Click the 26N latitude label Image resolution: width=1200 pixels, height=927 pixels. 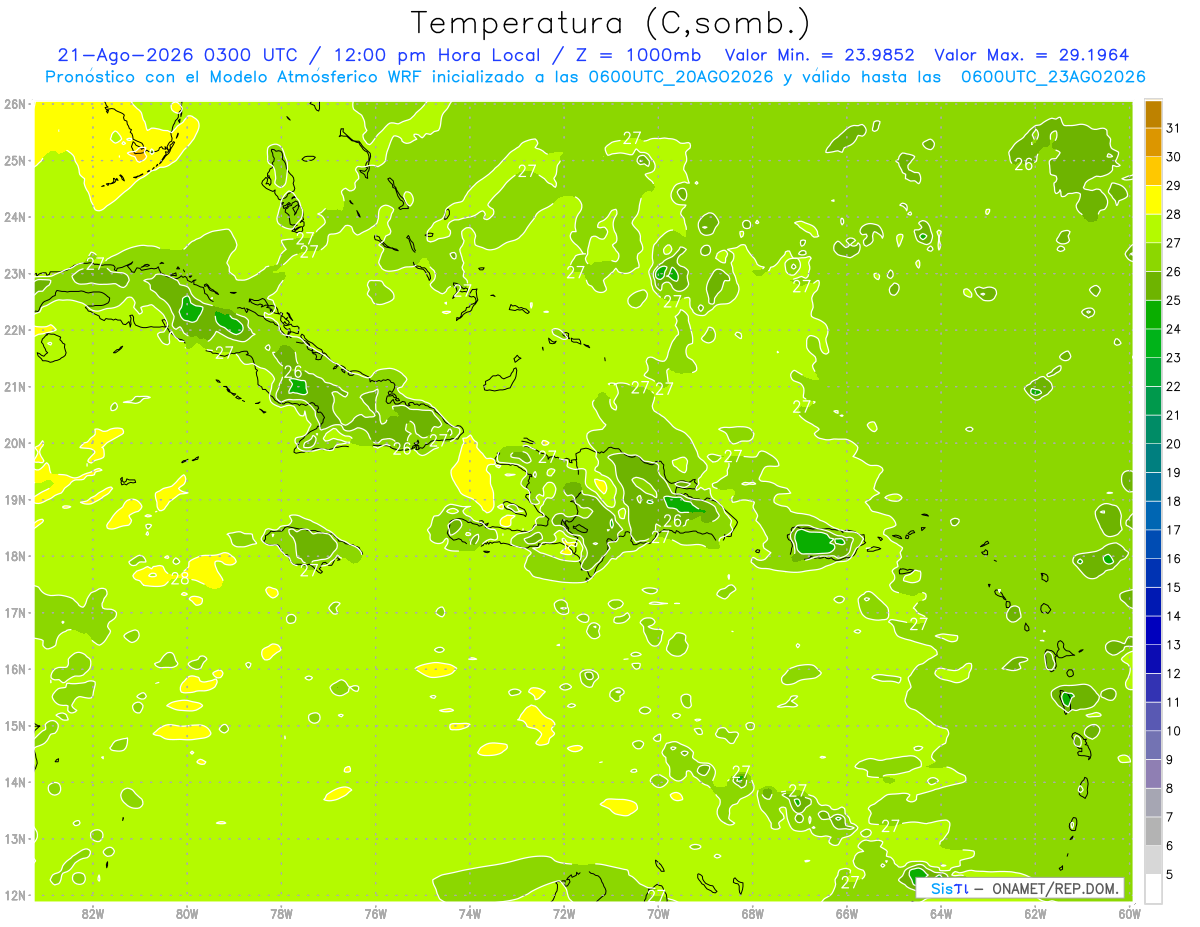[14, 104]
